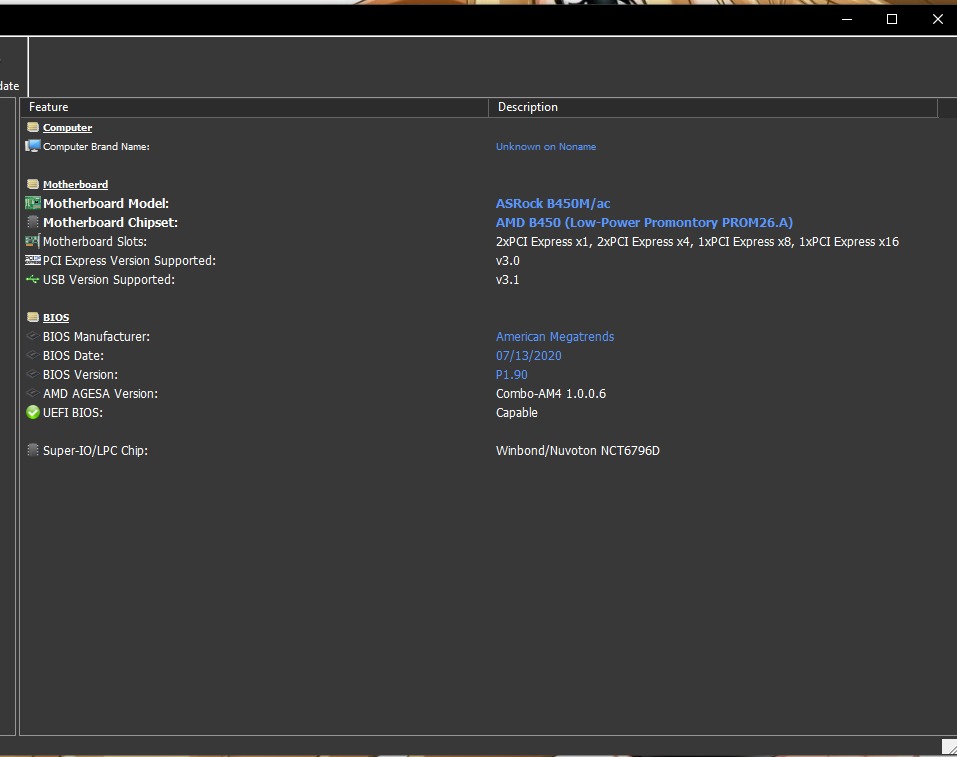Click the 07/13/2020 BIOS date value

pyautogui.click(x=529, y=355)
